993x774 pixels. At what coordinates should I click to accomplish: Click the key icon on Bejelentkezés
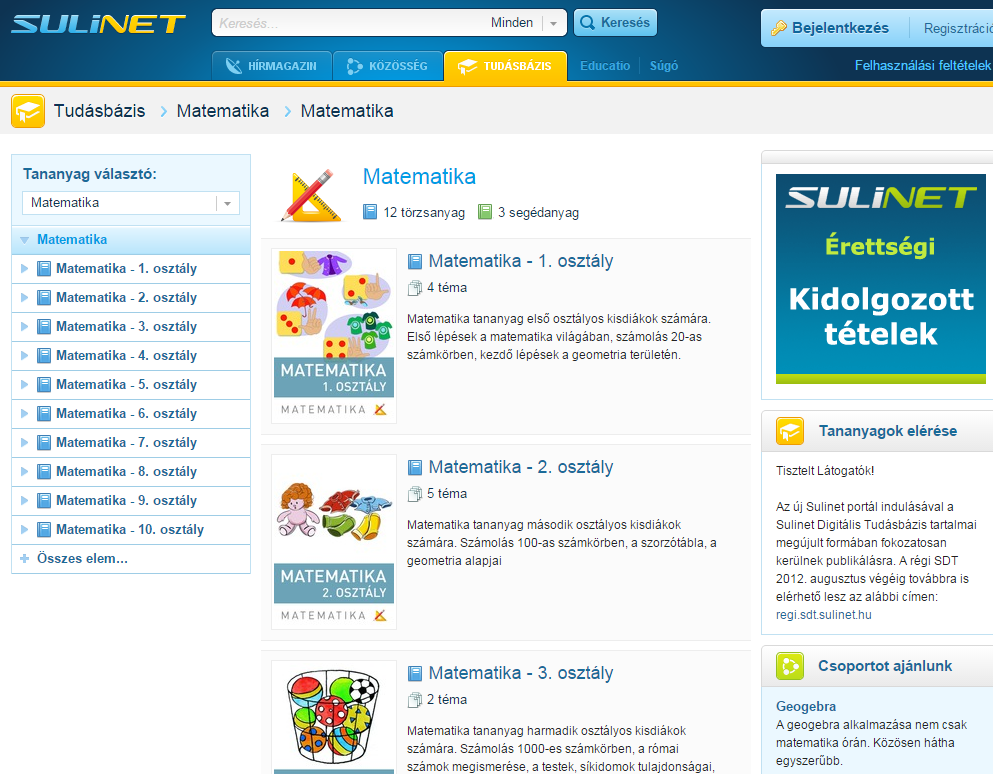point(778,28)
